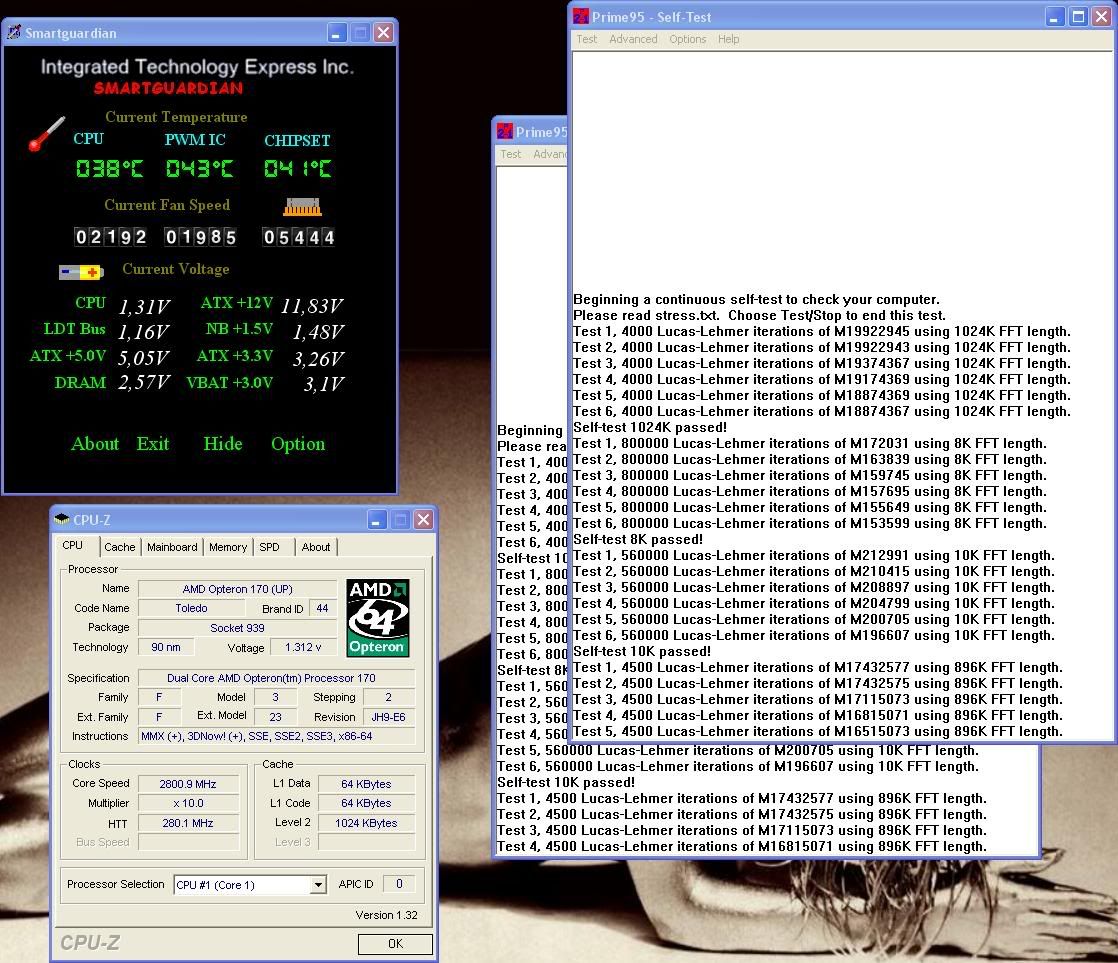Click the fan speed counter 05444
1118x963 pixels.
tap(298, 237)
